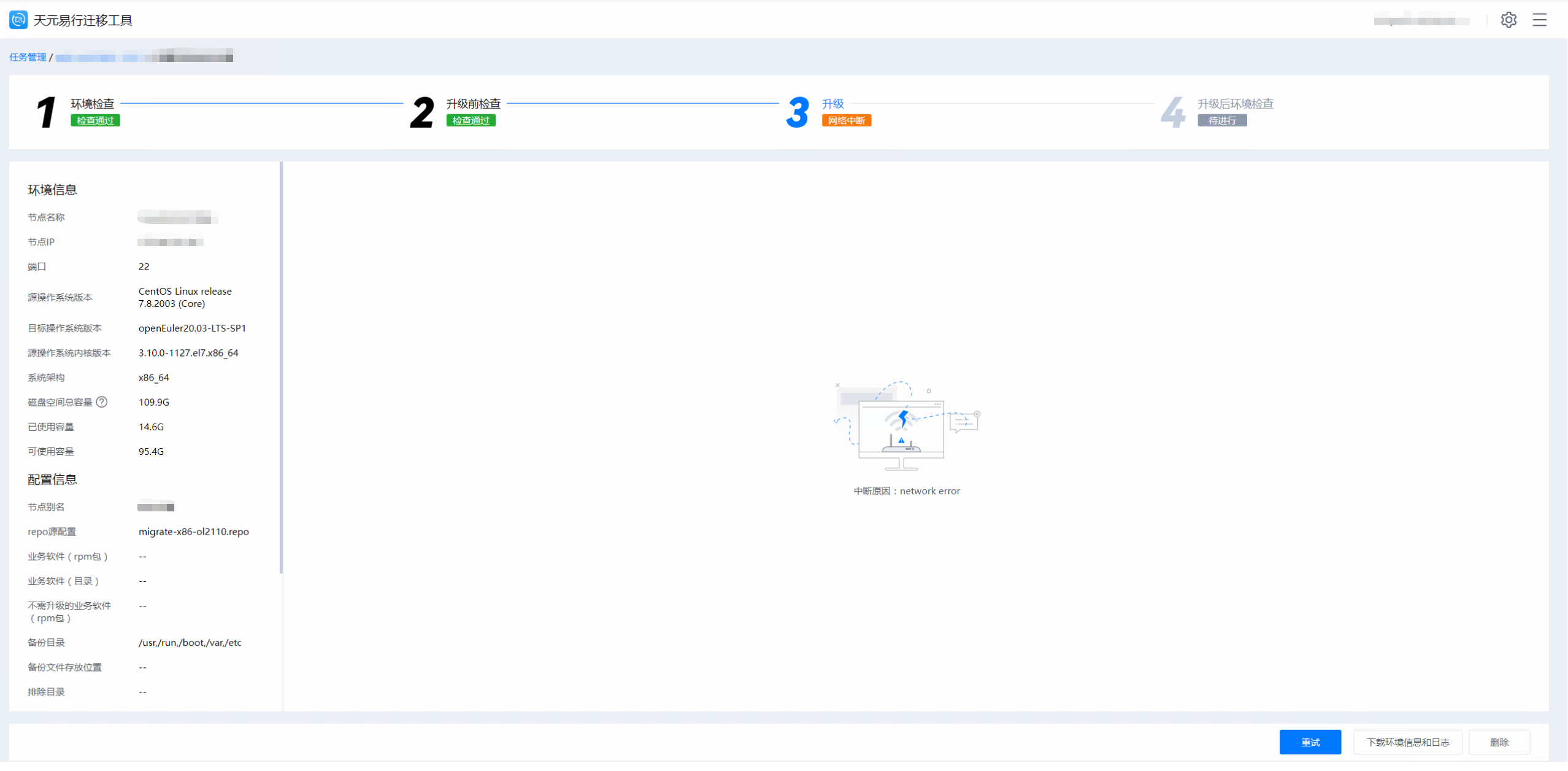The image size is (1568, 771).
Task: Click 下载环境信息和日志 button
Action: pos(1407,742)
